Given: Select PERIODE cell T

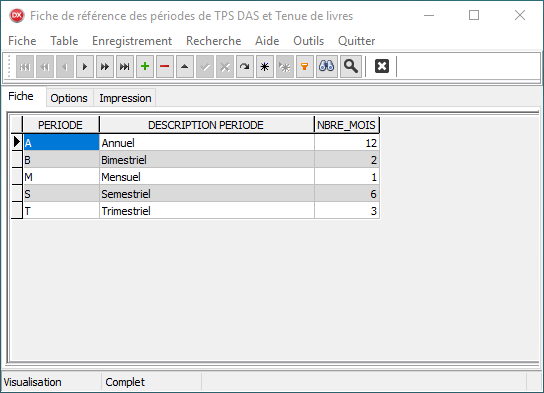Looking at the screenshot, I should click(61, 211).
